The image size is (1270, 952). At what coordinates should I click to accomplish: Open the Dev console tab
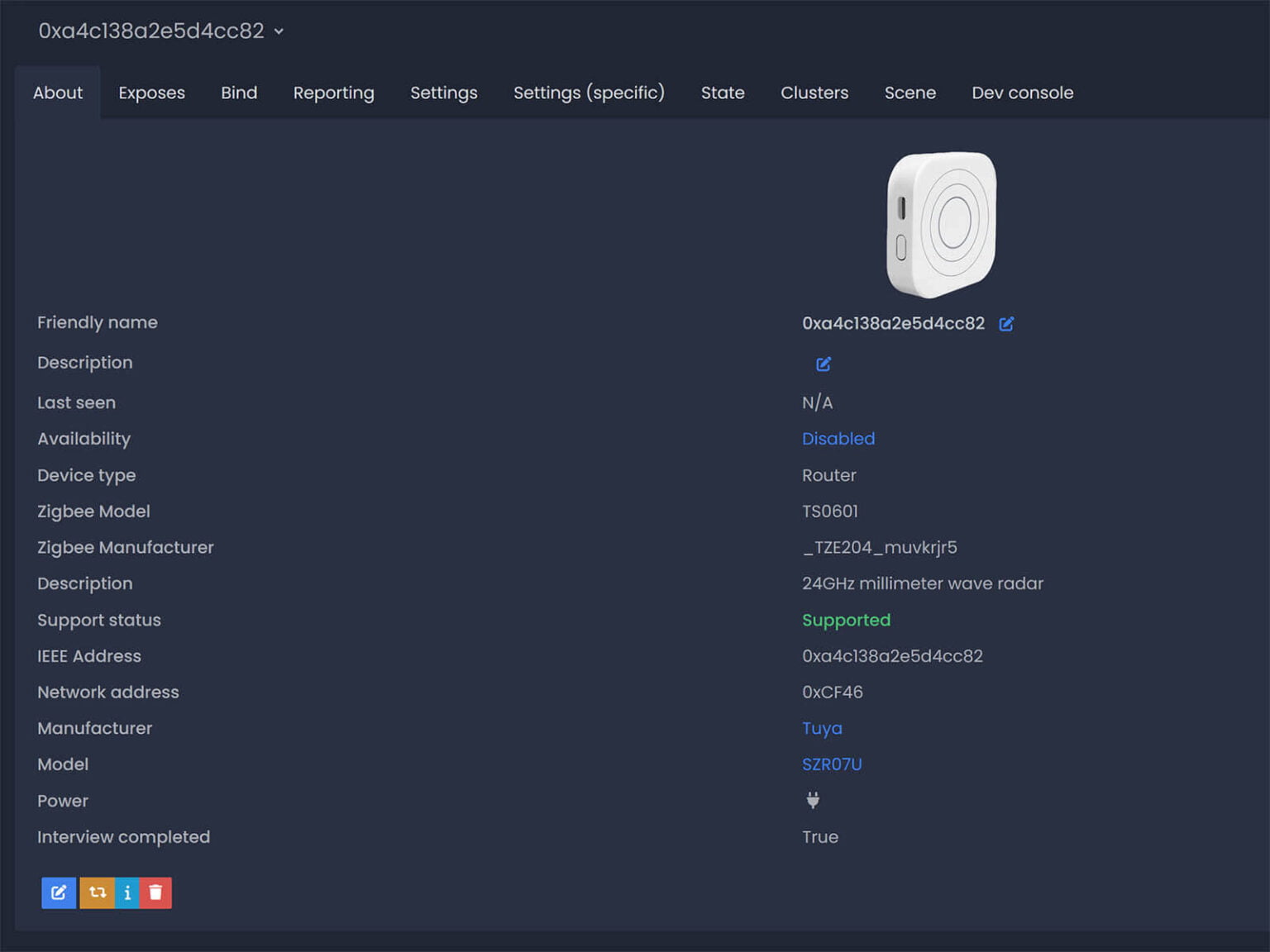coord(1022,93)
